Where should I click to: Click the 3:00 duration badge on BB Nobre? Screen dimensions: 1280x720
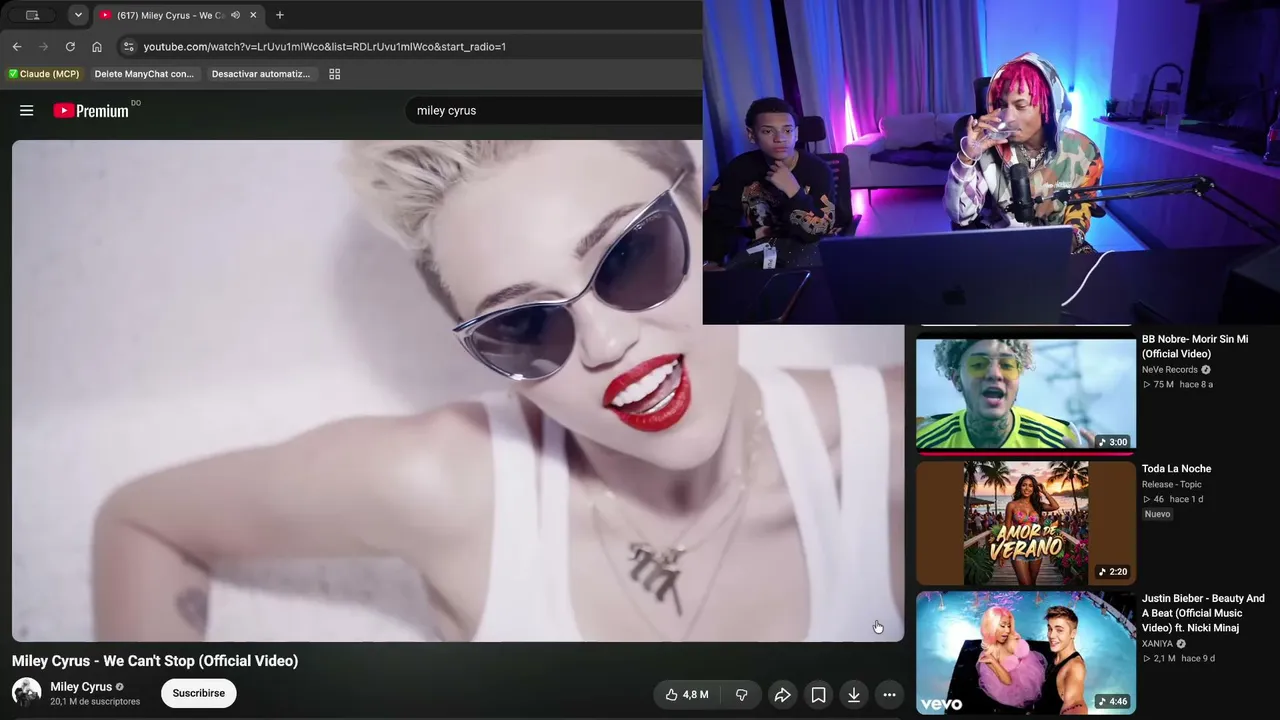(x=1113, y=442)
